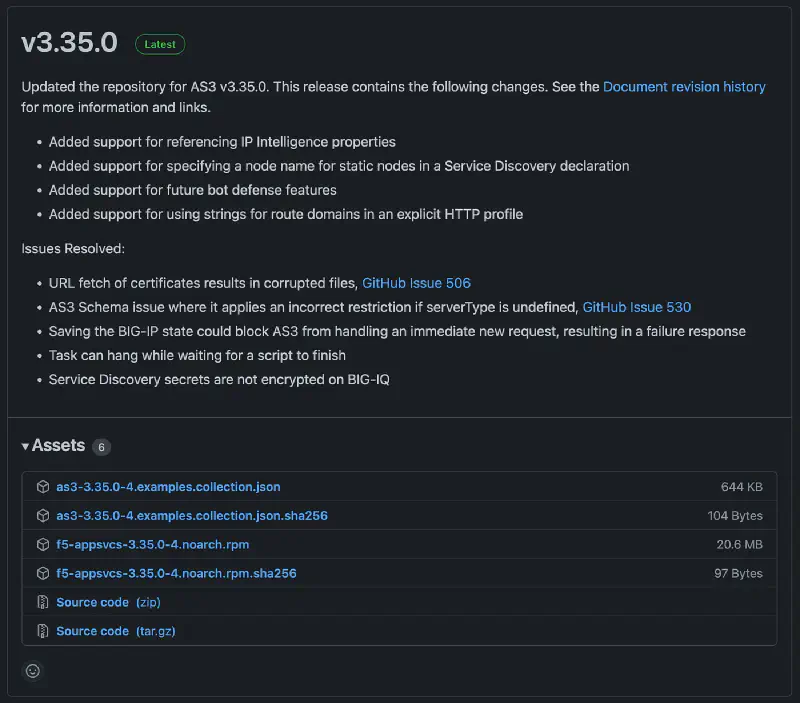Open the smiley emoji reaction picker
The width and height of the screenshot is (800, 703).
point(33,671)
